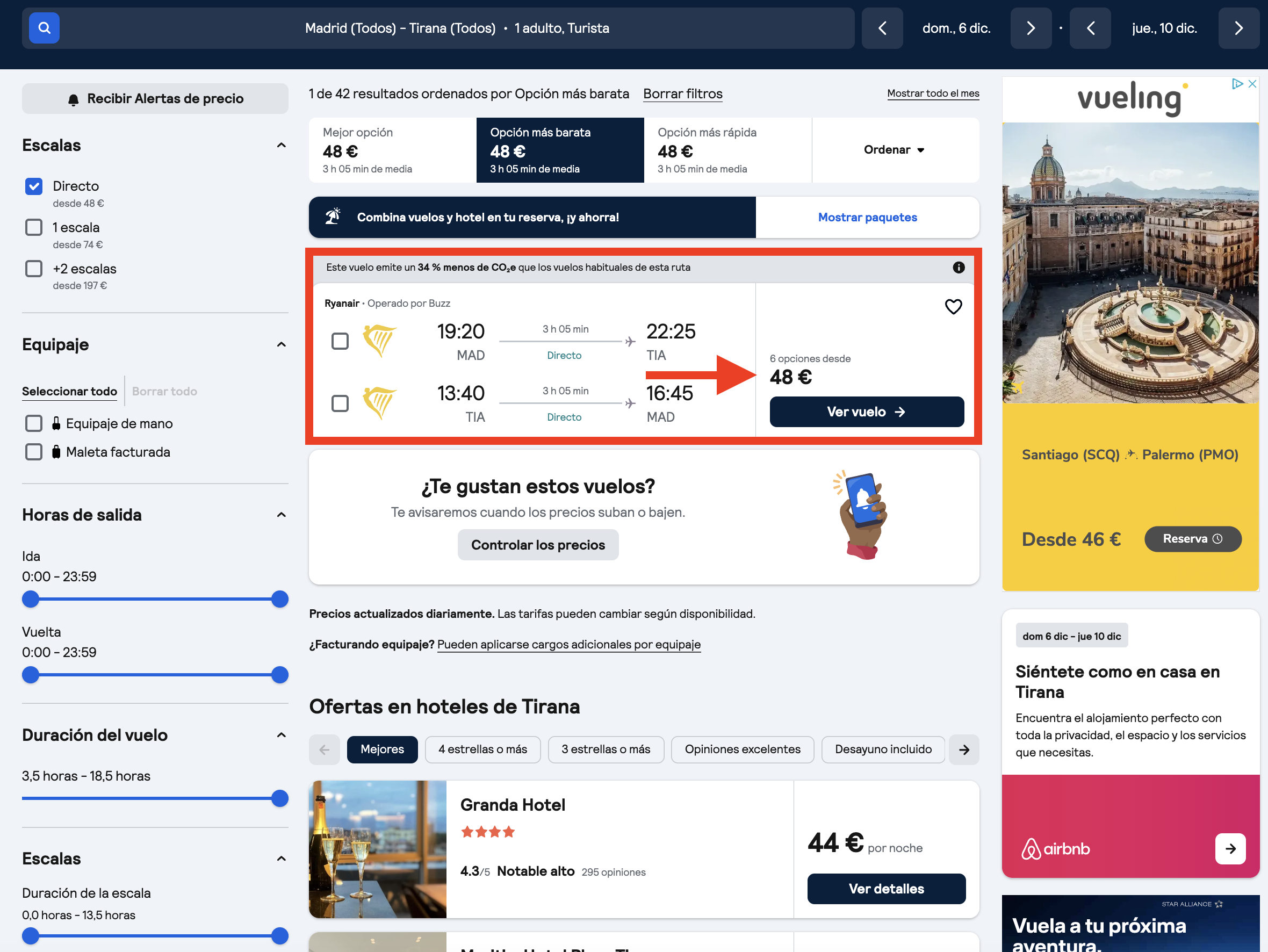Click Recibir Alertas de precio button
The height and width of the screenshot is (952, 1268).
click(155, 98)
